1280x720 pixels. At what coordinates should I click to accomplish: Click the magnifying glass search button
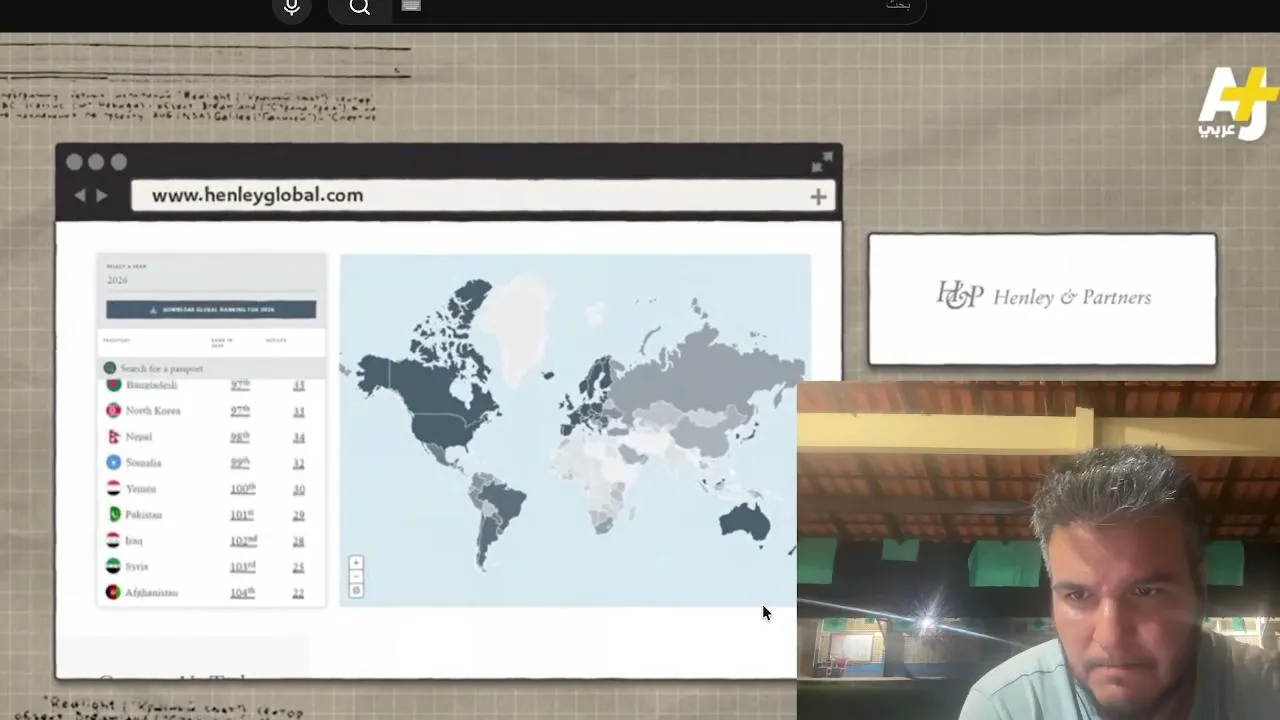[360, 8]
